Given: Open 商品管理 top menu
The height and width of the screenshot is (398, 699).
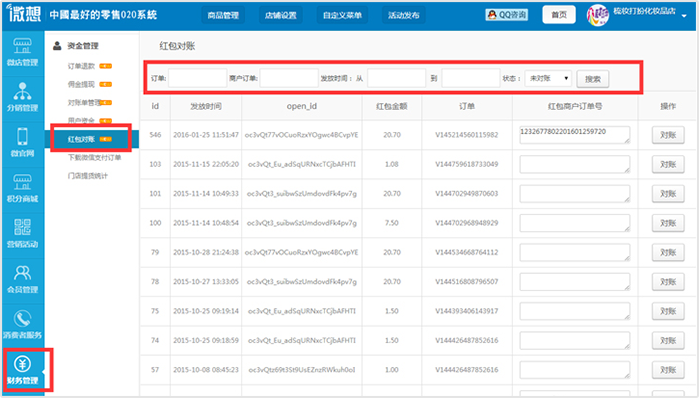Looking at the screenshot, I should click(x=223, y=15).
